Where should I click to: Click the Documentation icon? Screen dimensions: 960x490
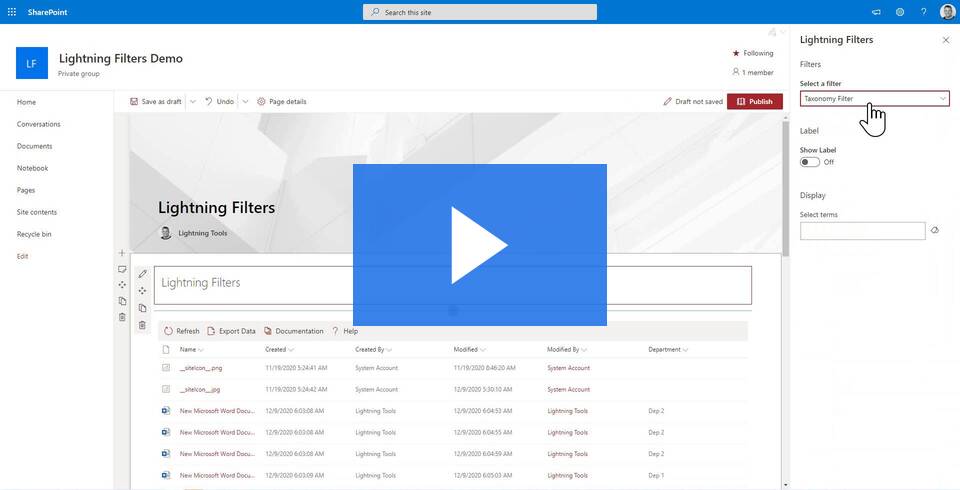(x=268, y=331)
